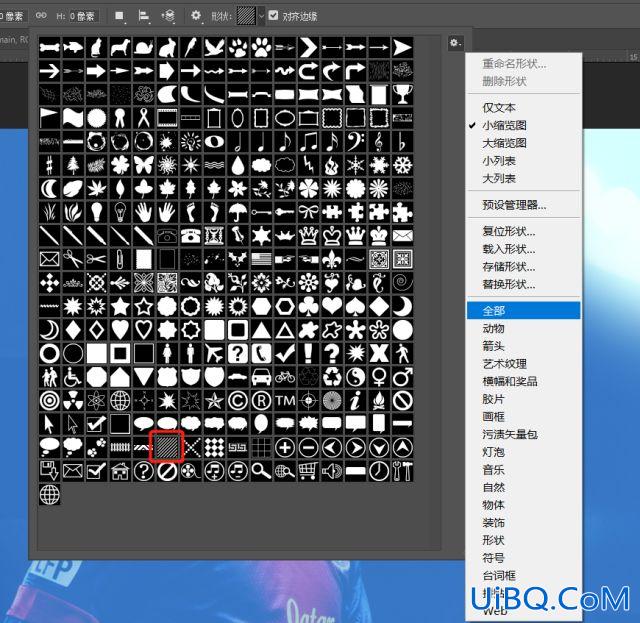Open path operations options
The width and height of the screenshot is (640, 623).
point(119,16)
